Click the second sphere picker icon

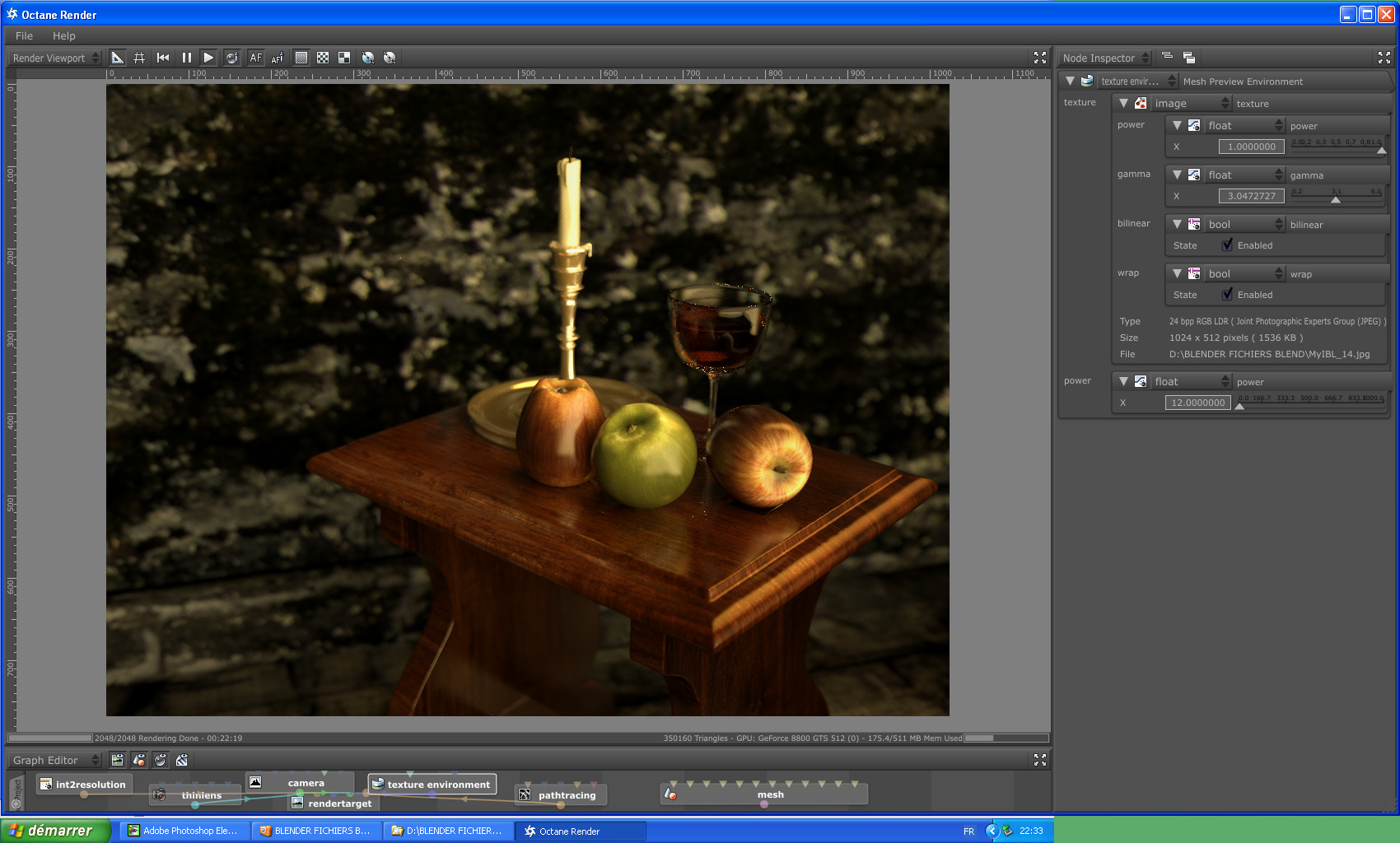coord(390,58)
